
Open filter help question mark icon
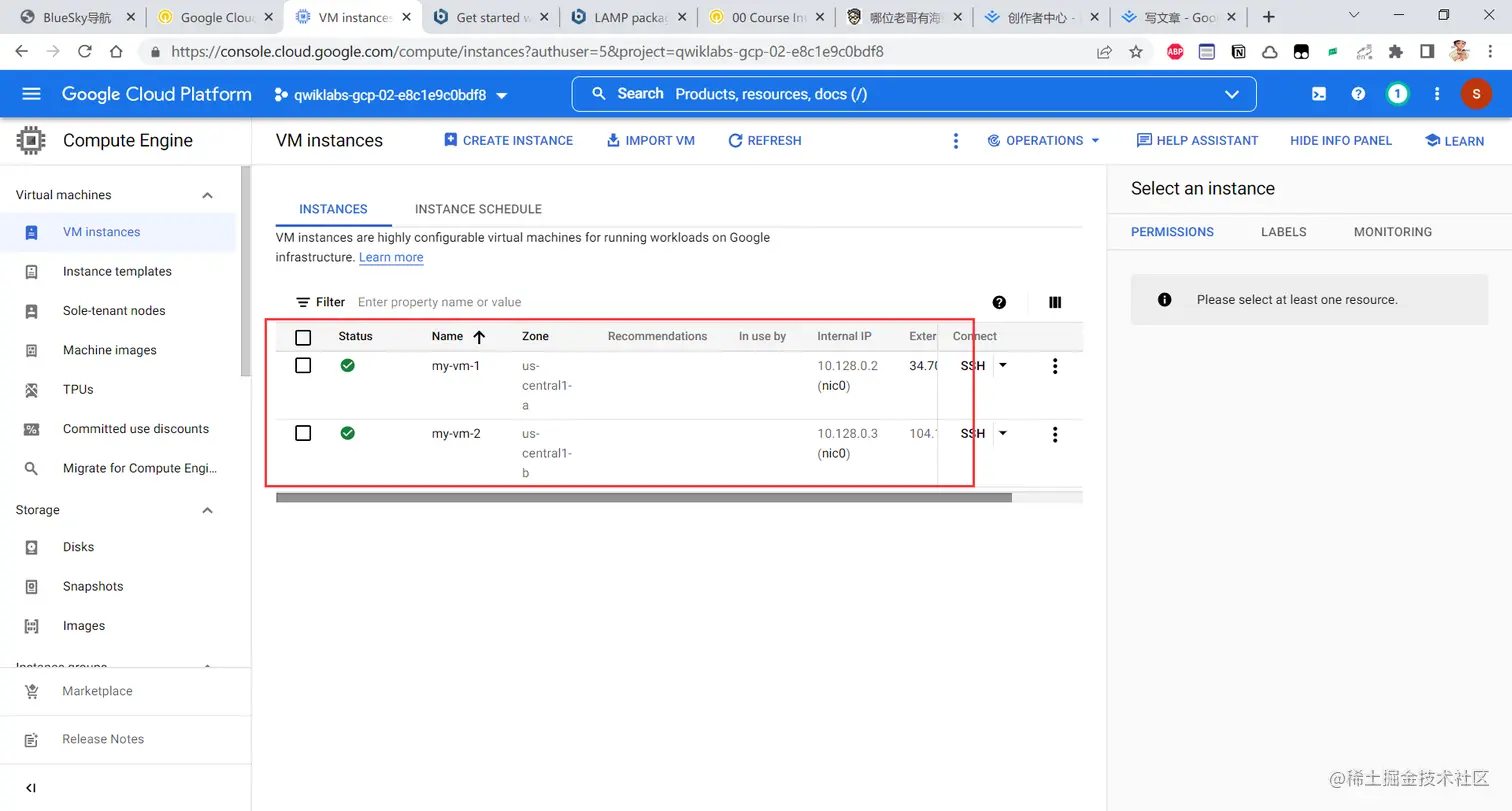999,302
